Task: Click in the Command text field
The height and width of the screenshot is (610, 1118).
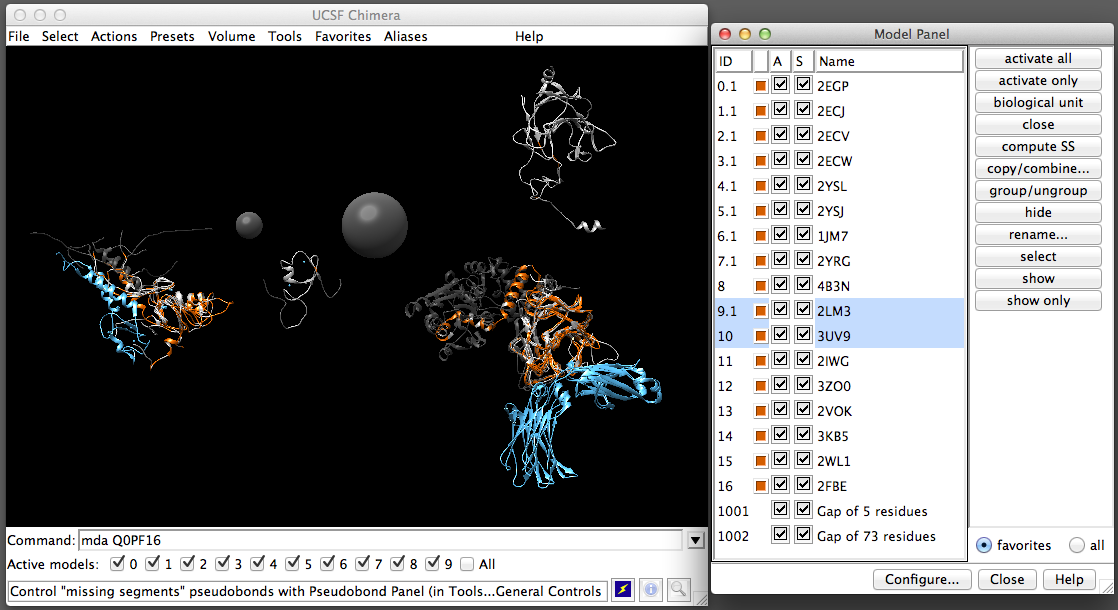Action: click(380, 540)
